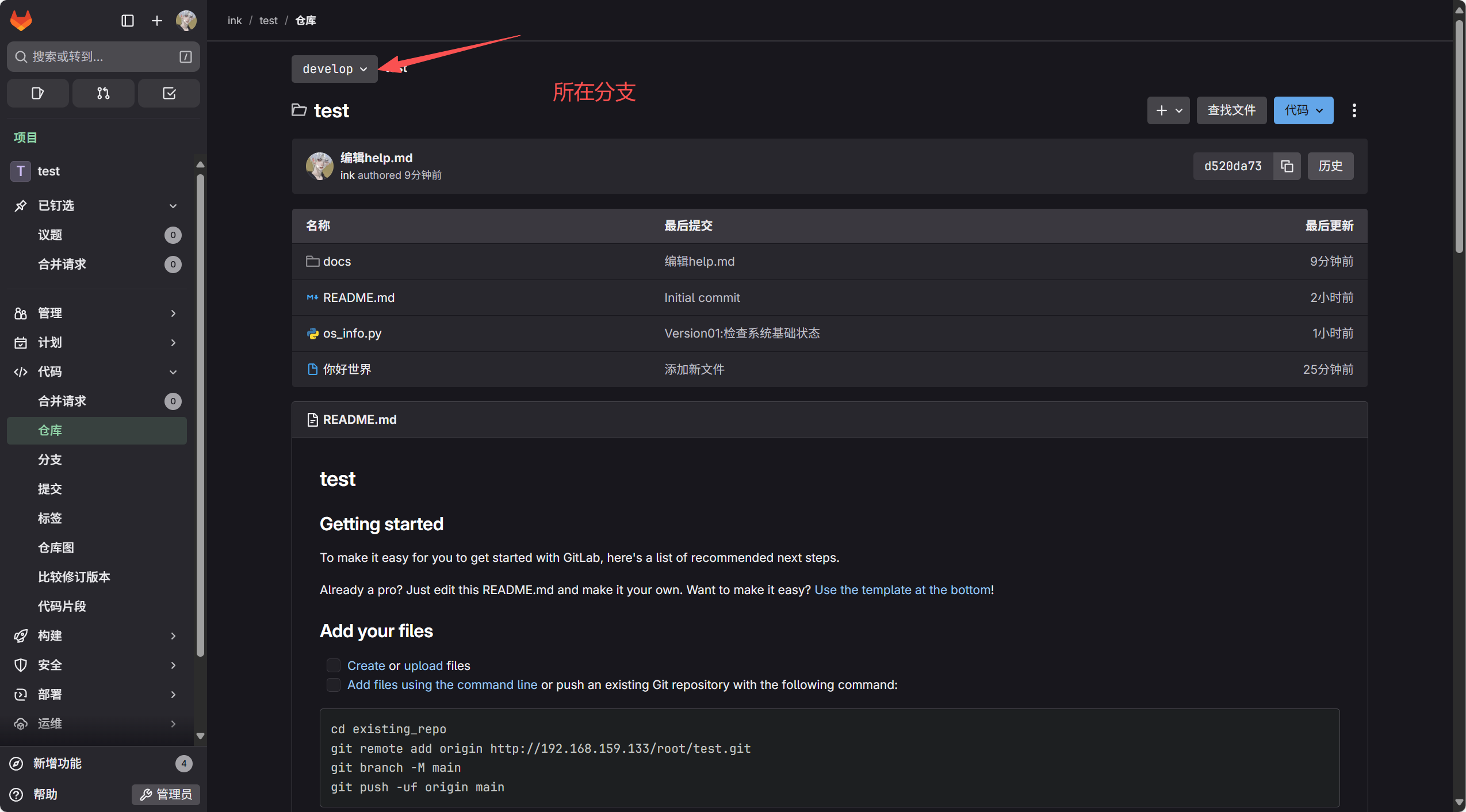Image resolution: width=1466 pixels, height=812 pixels.
Task: Open the develop branch selector dropdown
Action: point(334,69)
